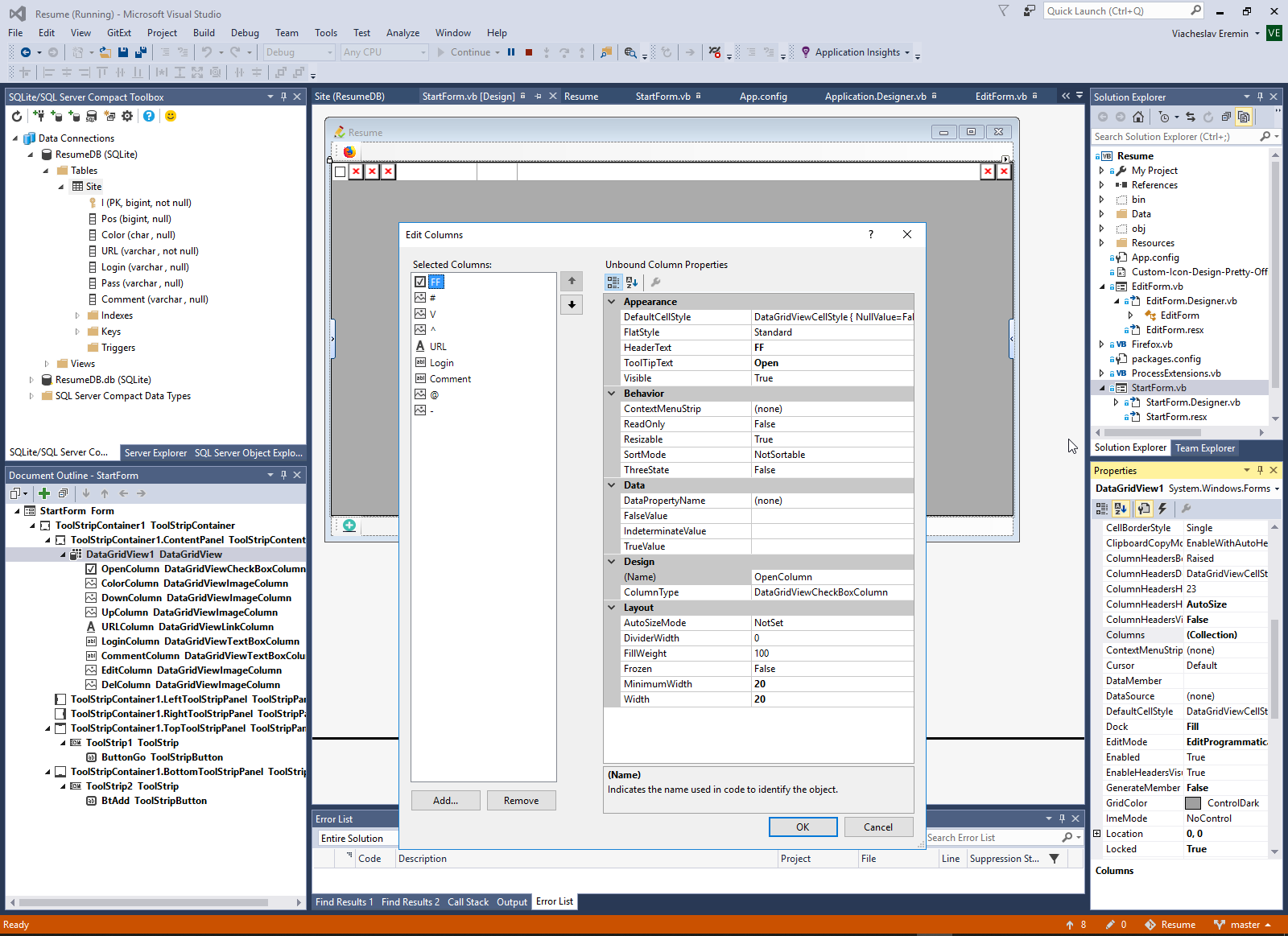The width and height of the screenshot is (1288, 936).
Task: Switch column properties to Categorized view
Action: click(x=613, y=282)
